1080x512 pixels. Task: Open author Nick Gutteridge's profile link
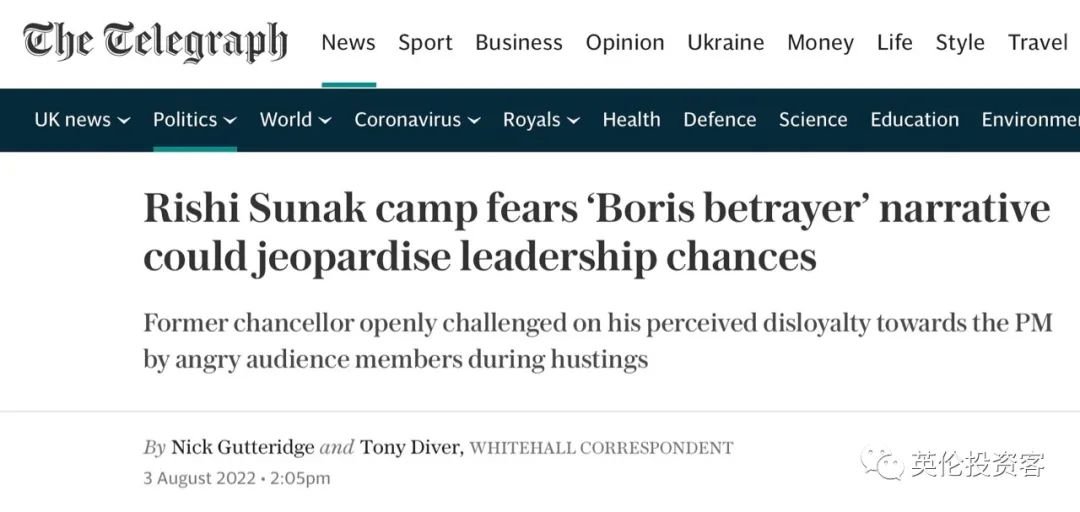[x=242, y=447]
